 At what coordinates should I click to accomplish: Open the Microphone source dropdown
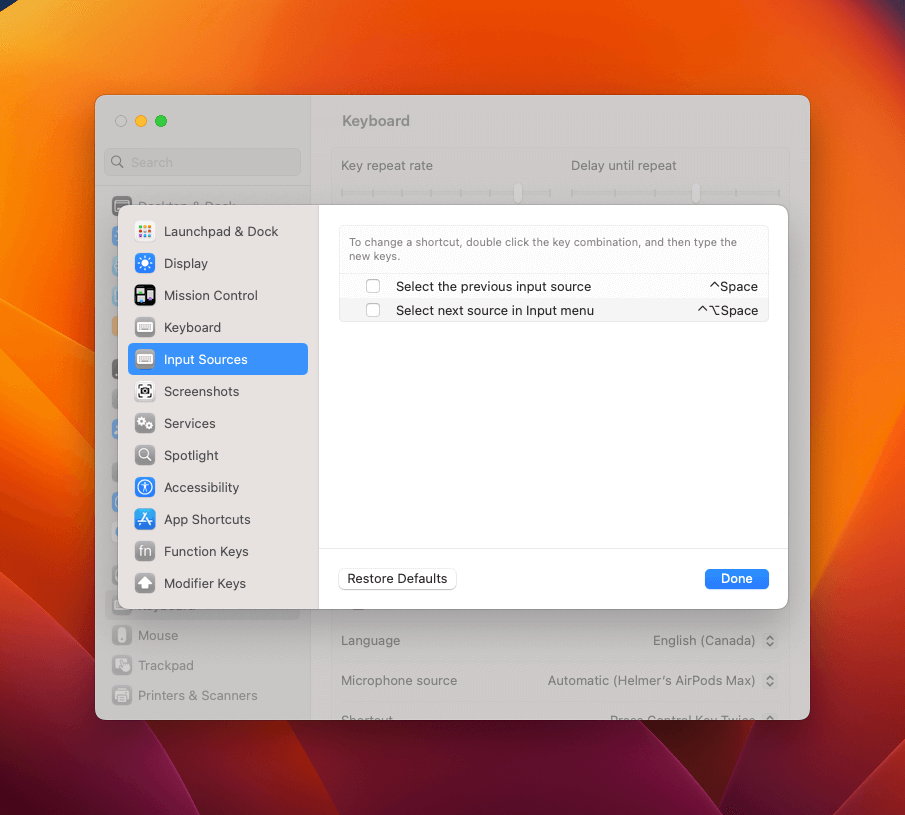click(661, 681)
